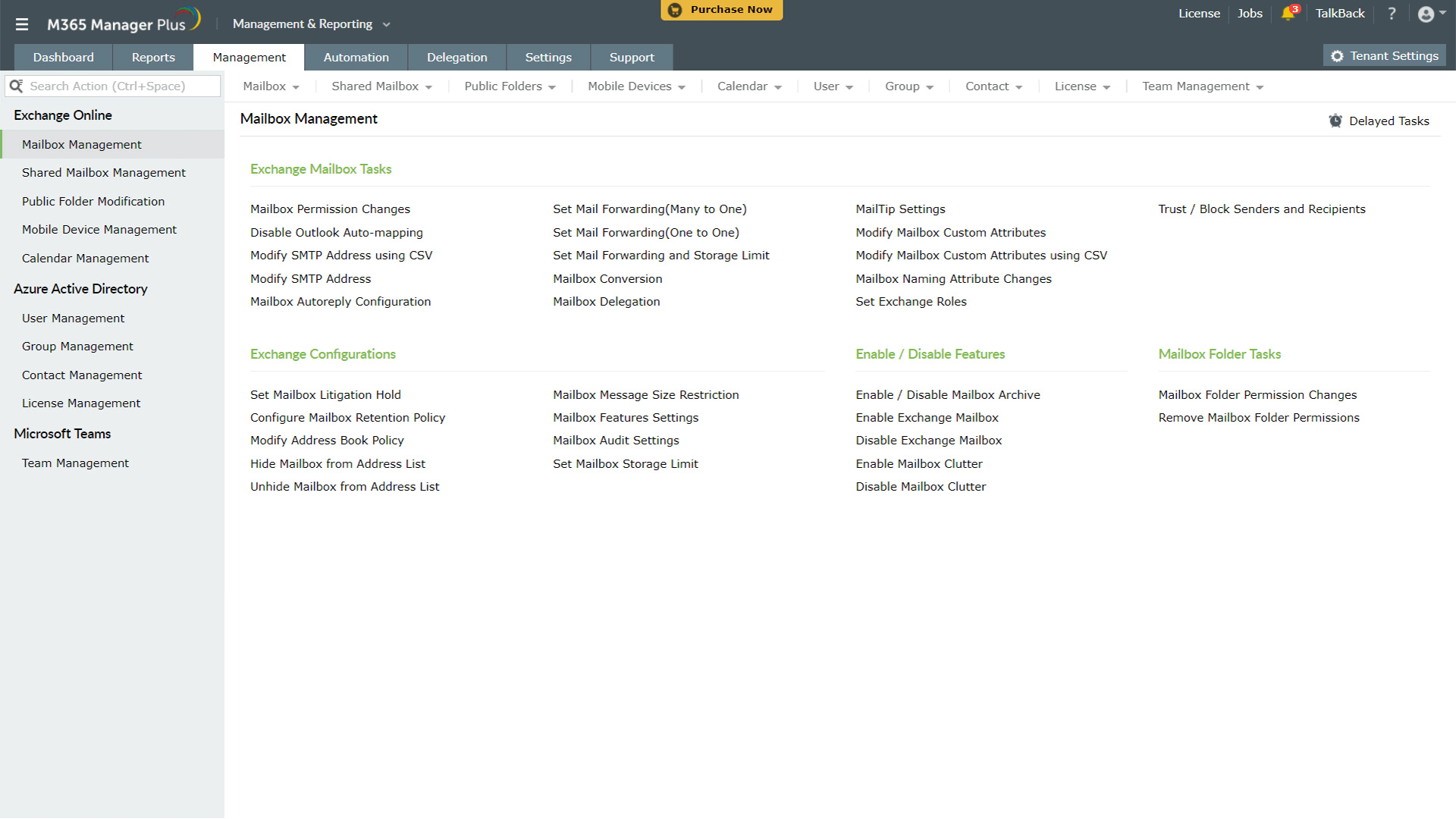Image resolution: width=1456 pixels, height=819 pixels.
Task: Open the user profile account icon
Action: pyautogui.click(x=1426, y=14)
